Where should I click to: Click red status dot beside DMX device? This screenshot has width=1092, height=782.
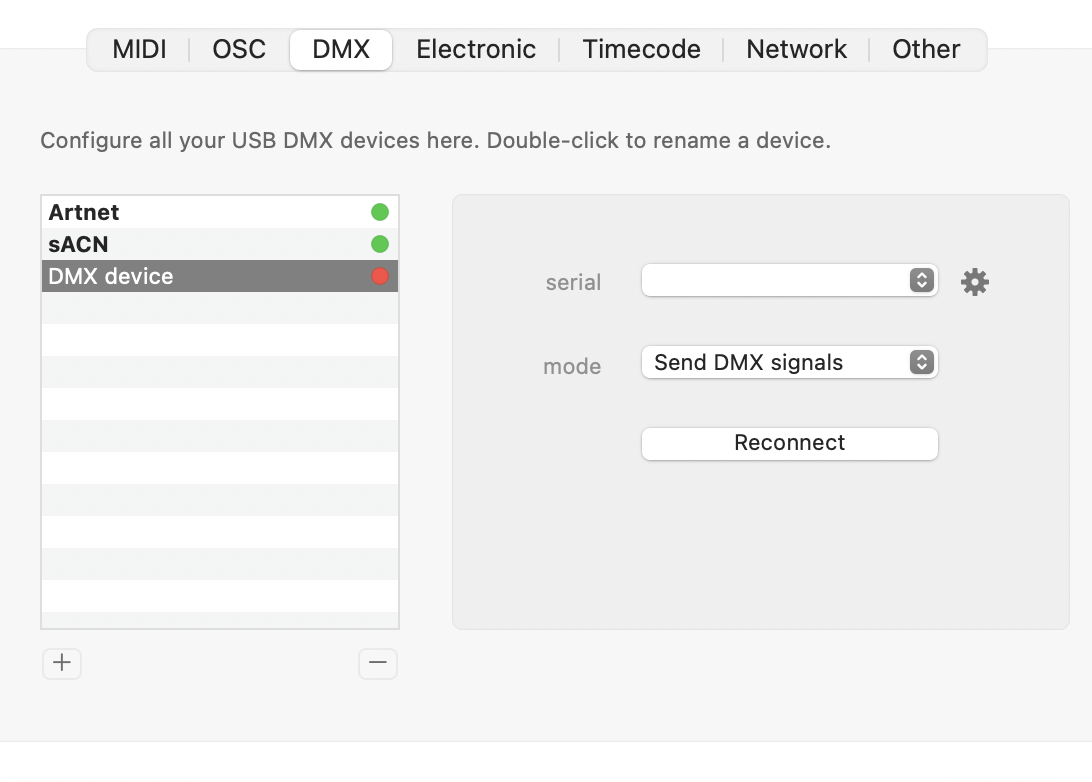[x=380, y=276]
